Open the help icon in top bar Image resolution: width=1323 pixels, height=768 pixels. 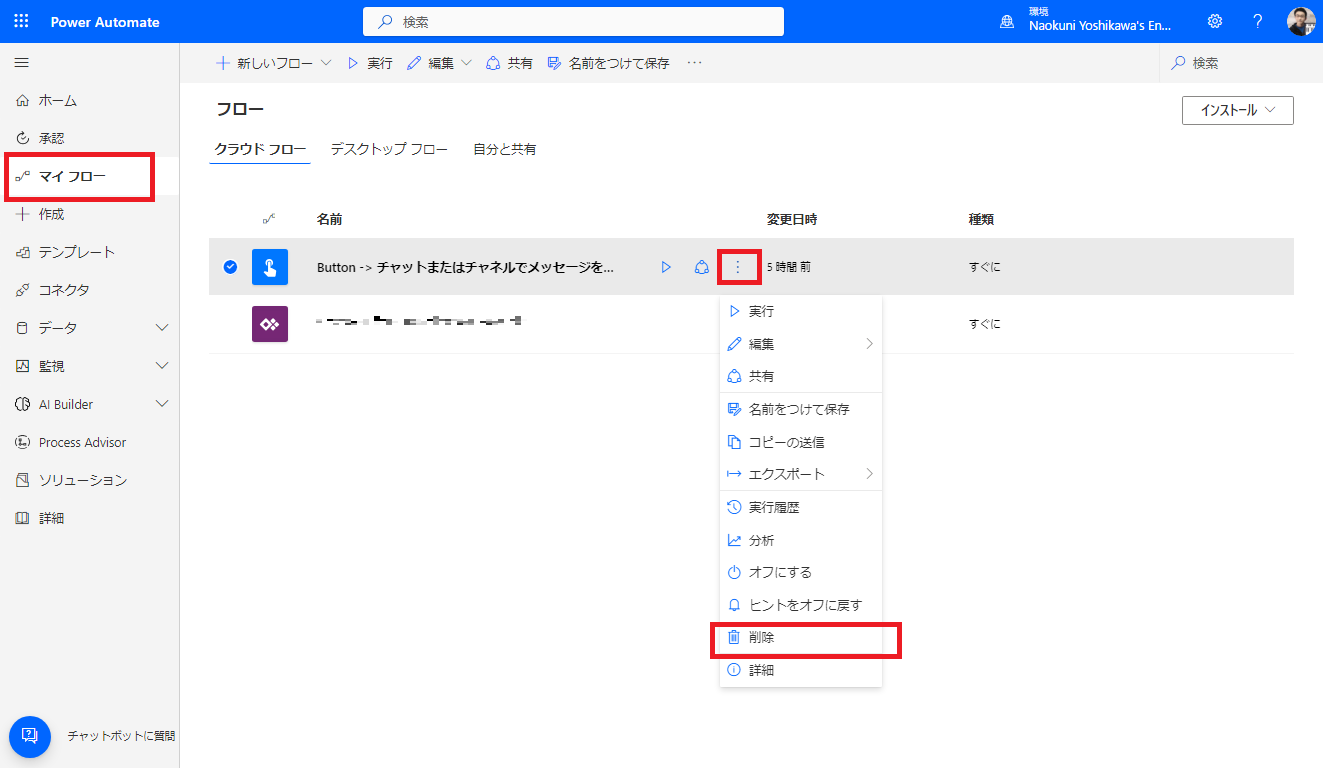click(x=1257, y=21)
